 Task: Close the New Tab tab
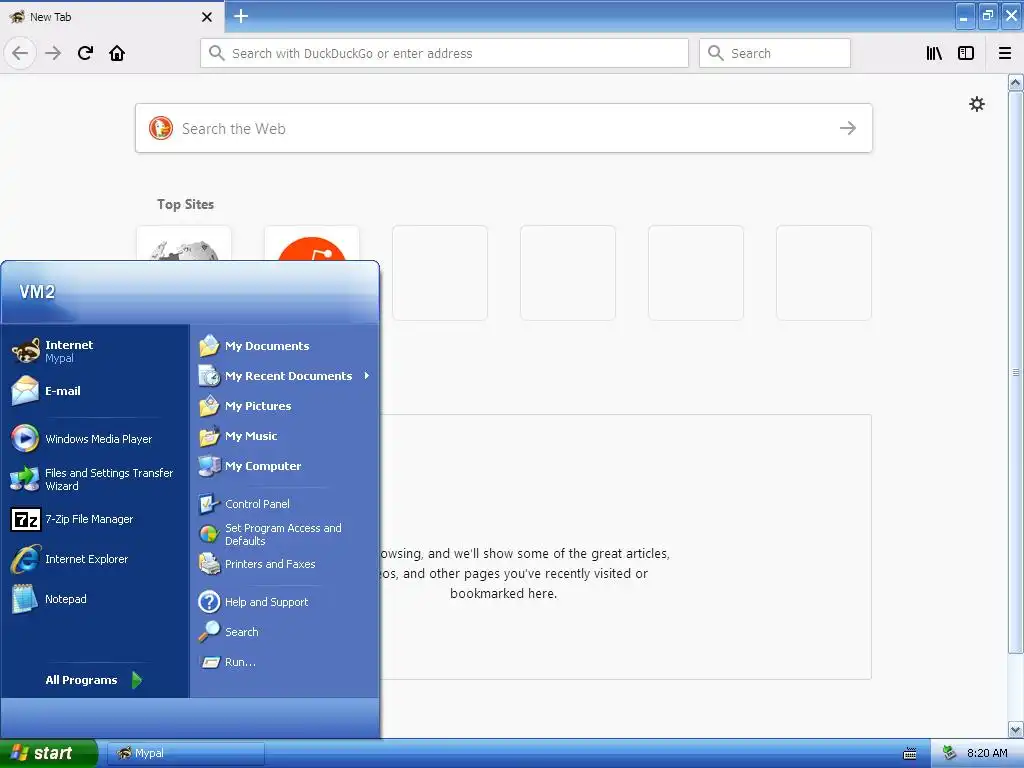[206, 17]
